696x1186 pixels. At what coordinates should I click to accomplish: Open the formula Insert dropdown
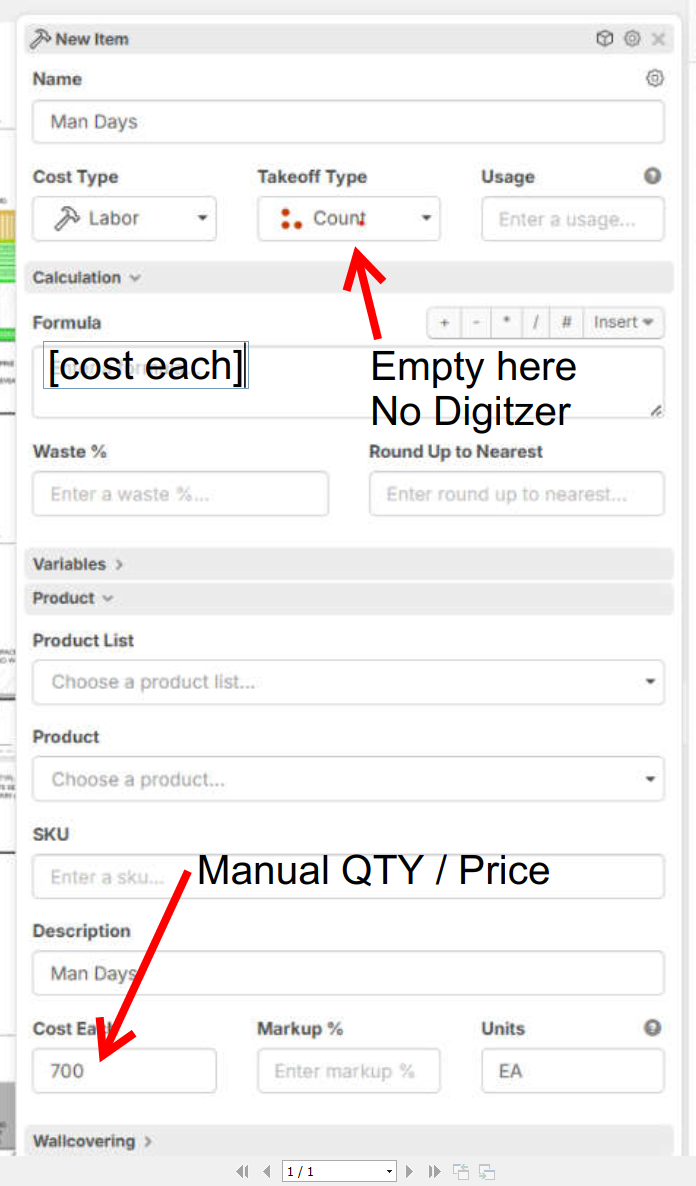point(623,322)
